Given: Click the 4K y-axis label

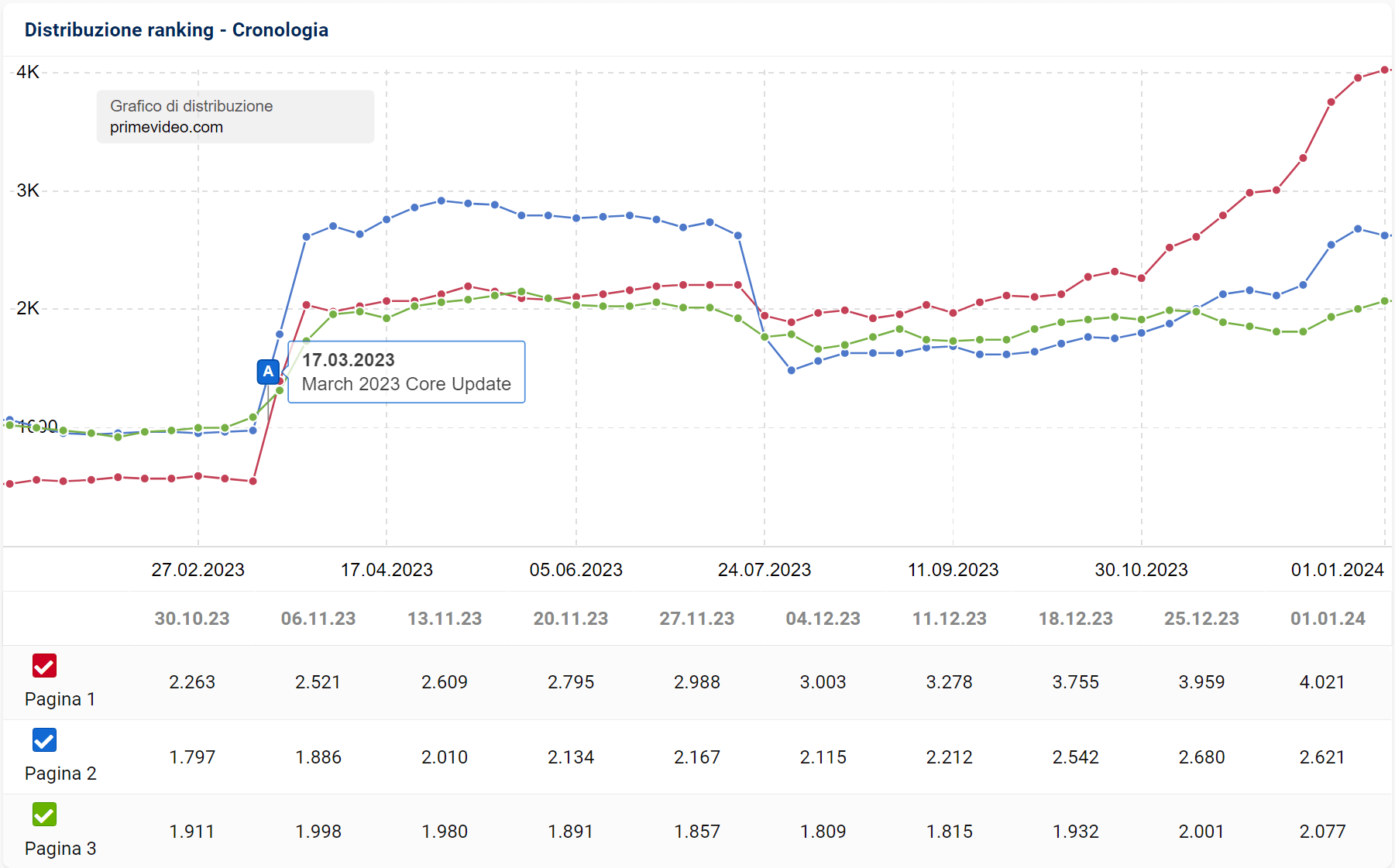Looking at the screenshot, I should coord(28,72).
